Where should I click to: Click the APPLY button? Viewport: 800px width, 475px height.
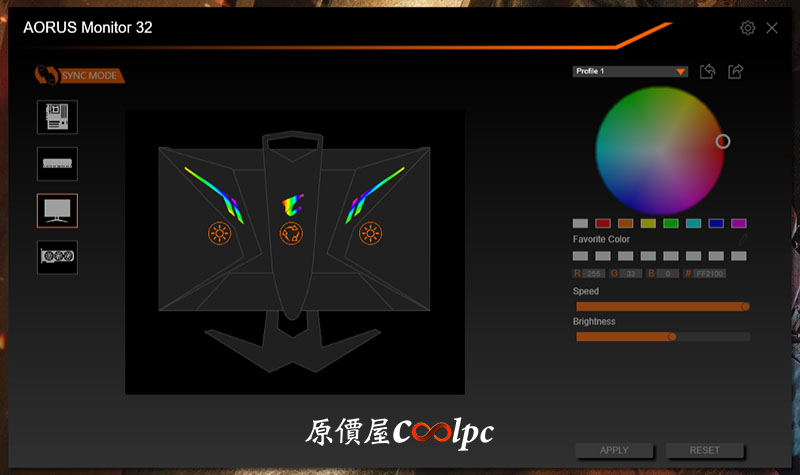[614, 451]
